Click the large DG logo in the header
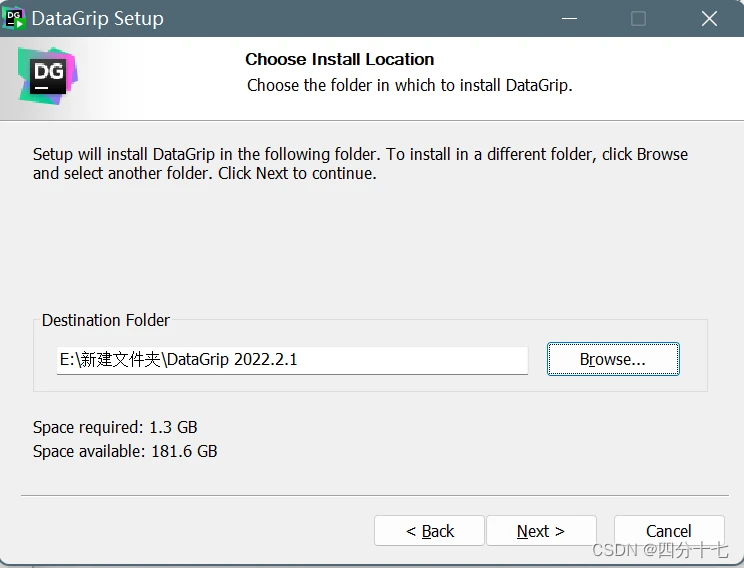 tap(48, 76)
